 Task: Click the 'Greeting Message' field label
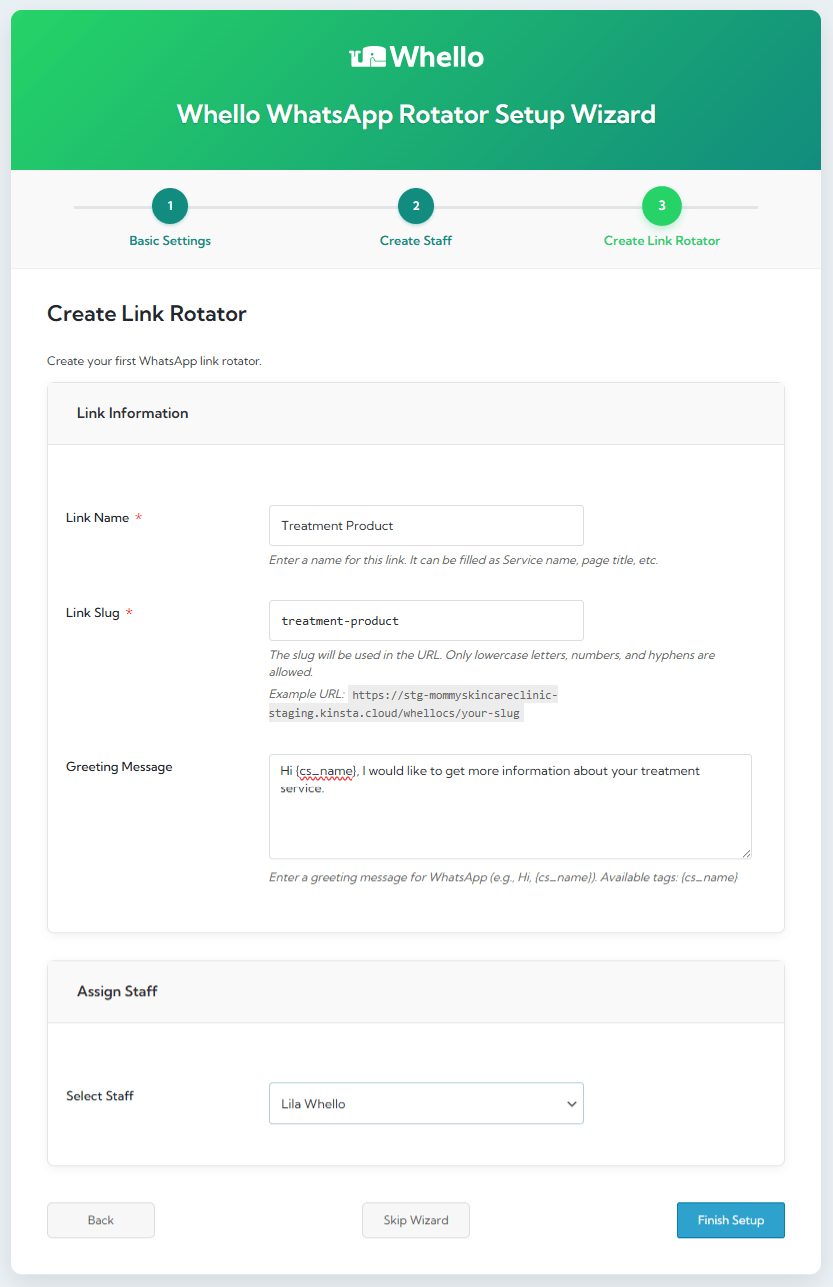point(119,767)
